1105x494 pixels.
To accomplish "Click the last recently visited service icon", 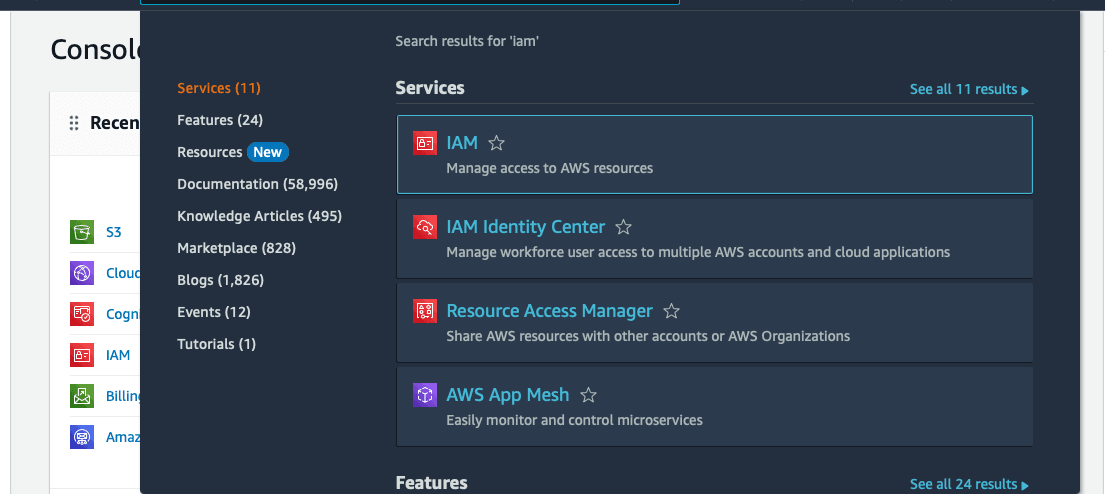I will tap(82, 437).
